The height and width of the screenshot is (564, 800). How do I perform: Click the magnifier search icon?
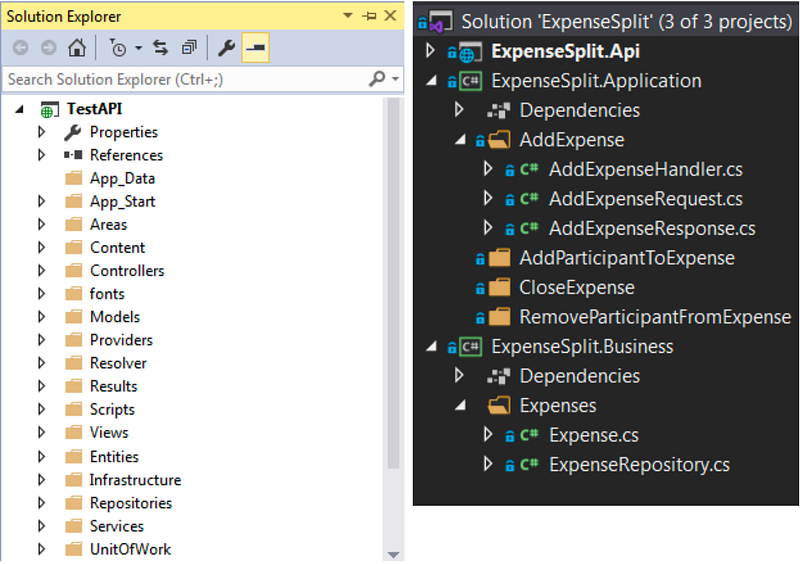coord(377,79)
